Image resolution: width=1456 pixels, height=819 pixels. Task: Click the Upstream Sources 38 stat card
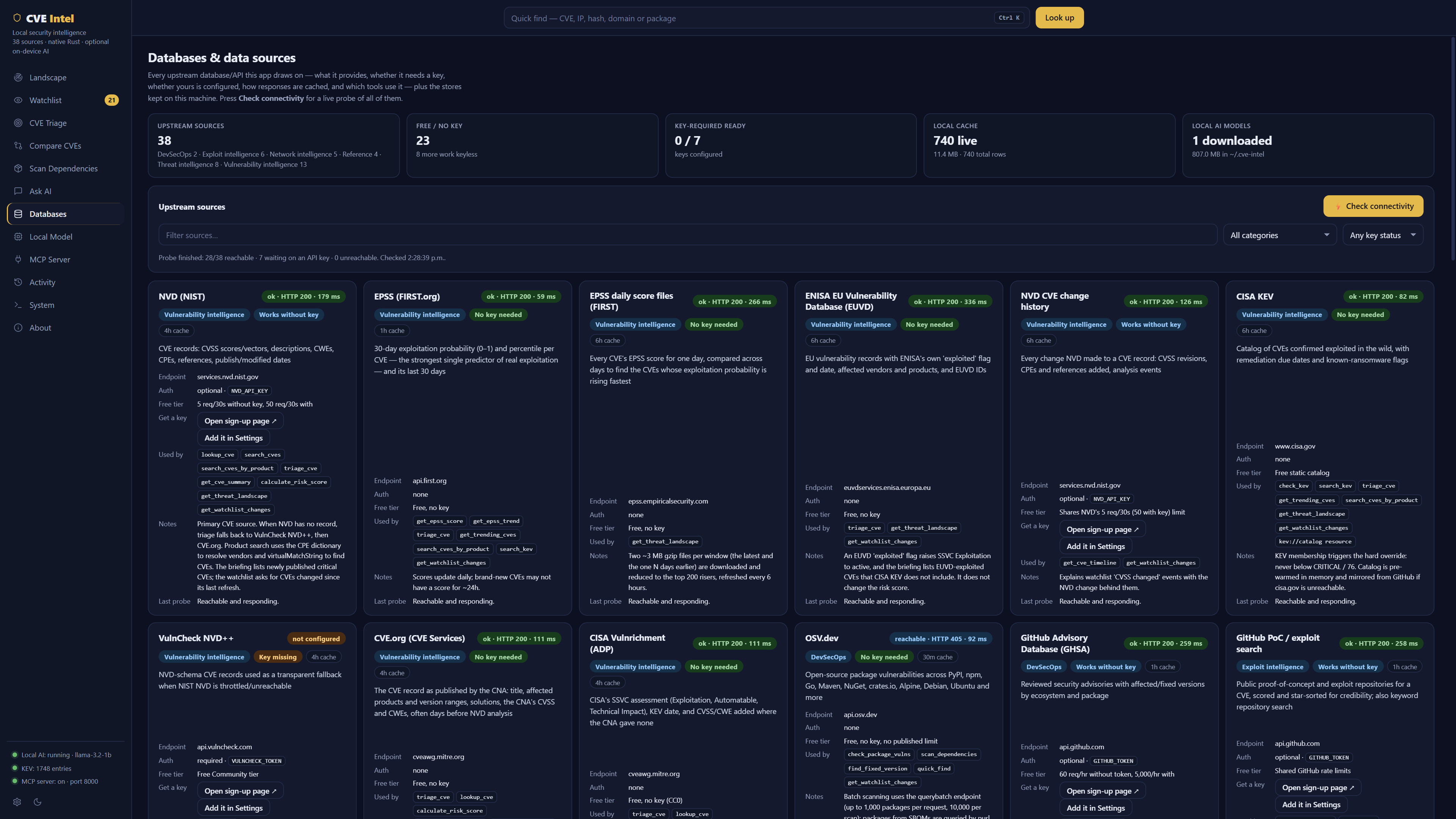tap(273, 146)
